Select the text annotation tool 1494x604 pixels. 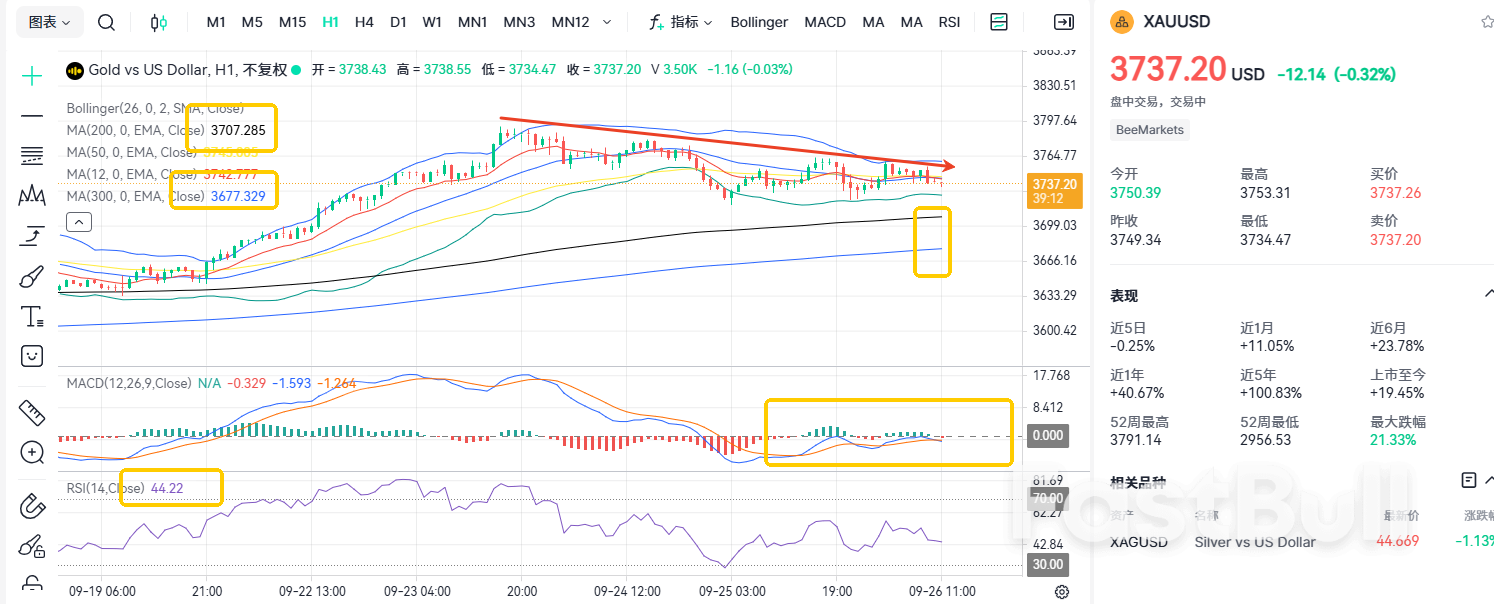tap(31, 316)
